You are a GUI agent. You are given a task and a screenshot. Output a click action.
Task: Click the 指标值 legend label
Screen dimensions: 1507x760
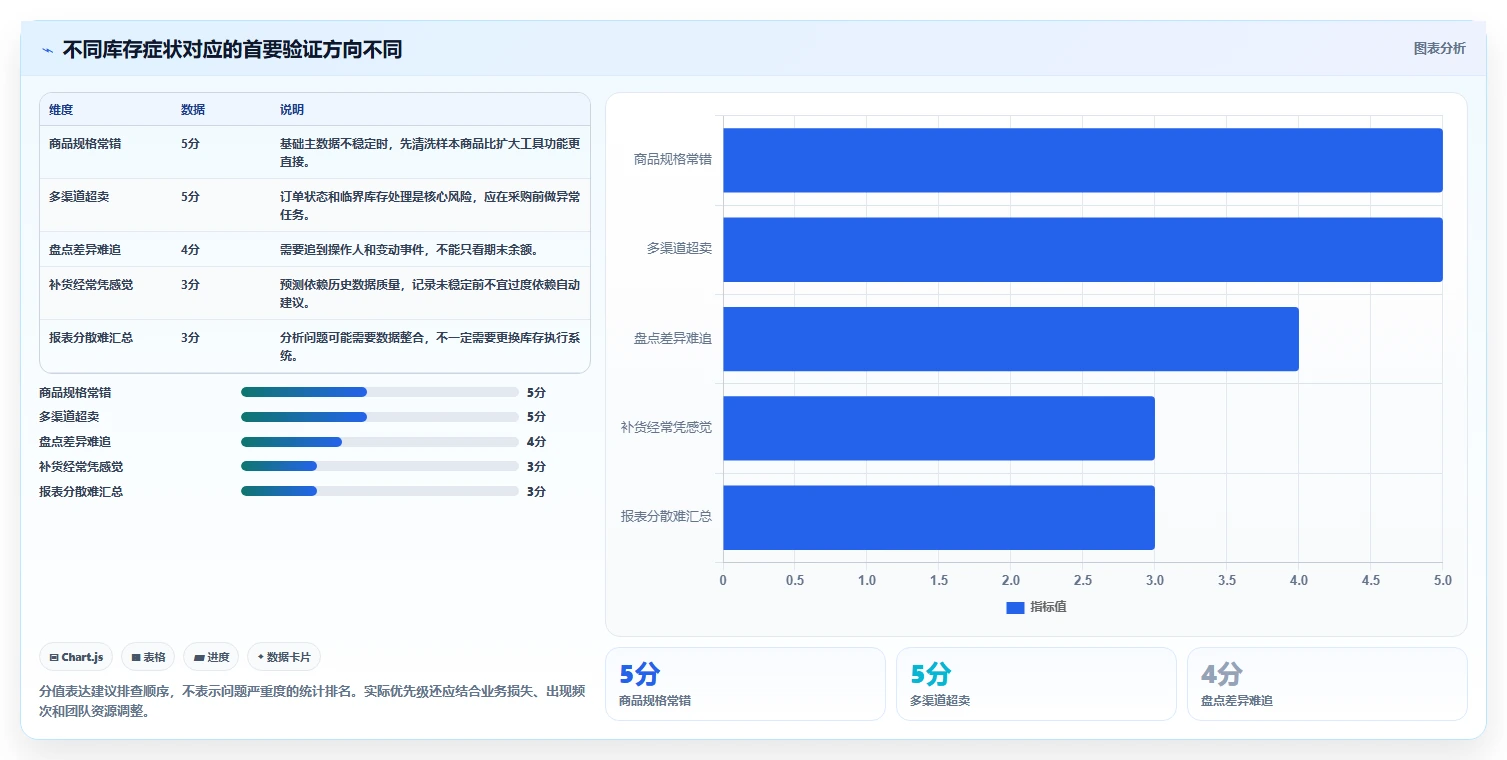coord(1049,608)
